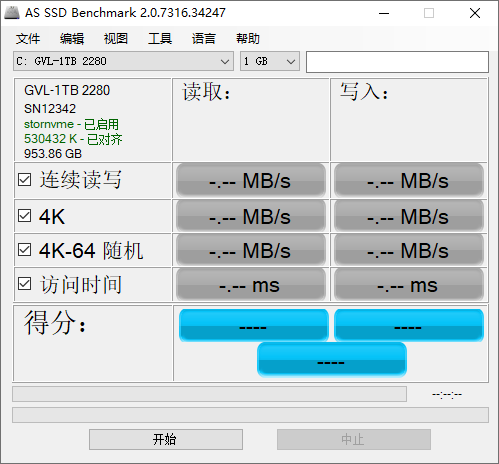The height and width of the screenshot is (464, 499).
Task: Uncheck the 4K test checkbox
Action: [x=25, y=216]
